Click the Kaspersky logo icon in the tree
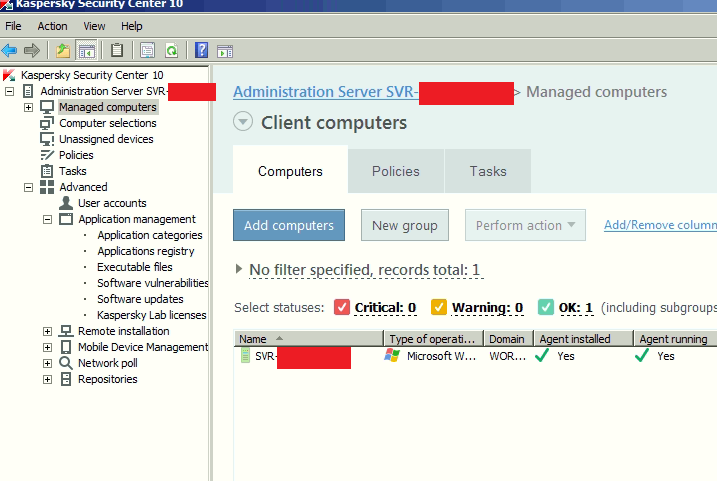 [x=9, y=75]
